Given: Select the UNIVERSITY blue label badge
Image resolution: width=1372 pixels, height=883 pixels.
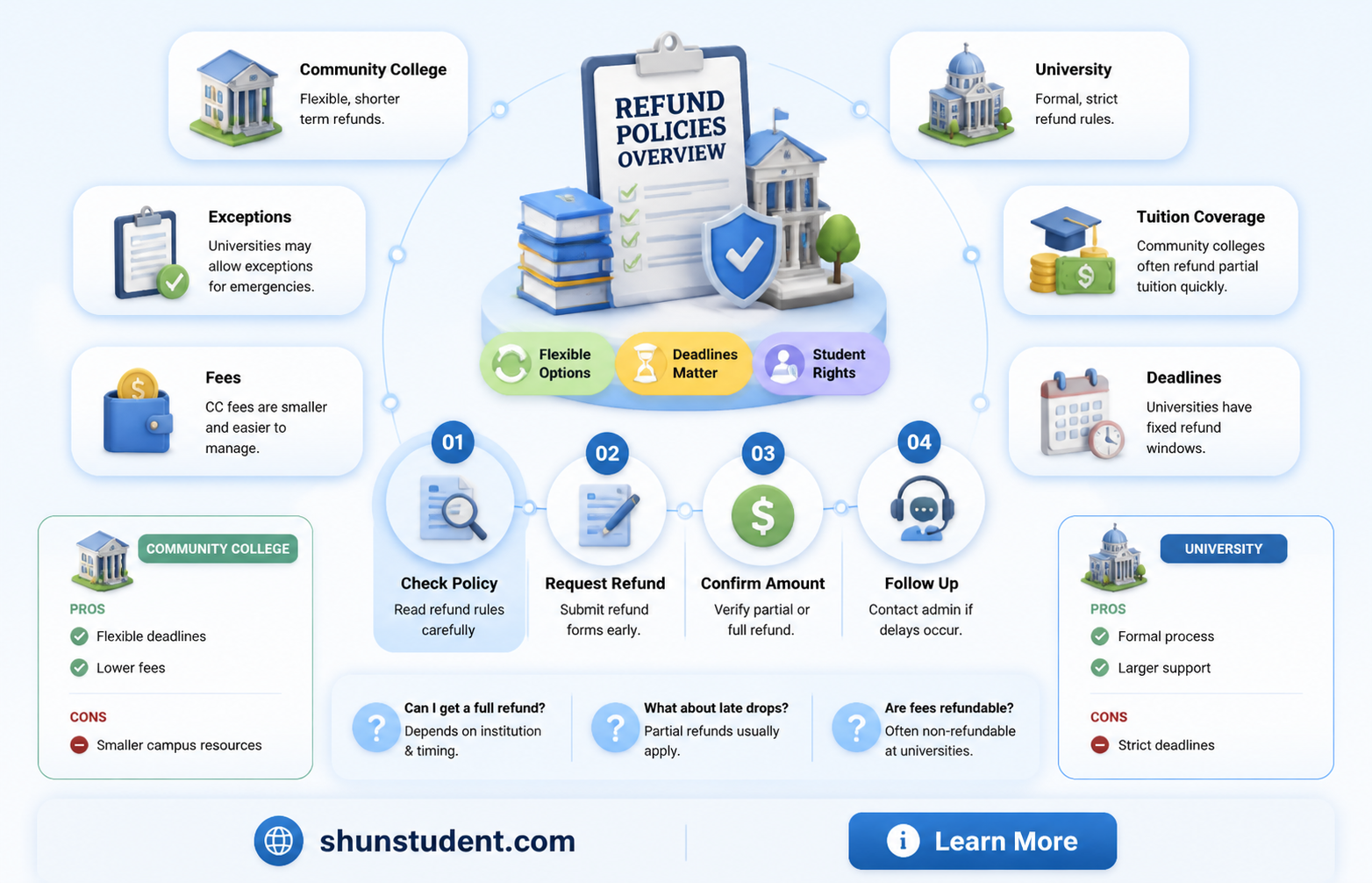Looking at the screenshot, I should coord(1224,549).
